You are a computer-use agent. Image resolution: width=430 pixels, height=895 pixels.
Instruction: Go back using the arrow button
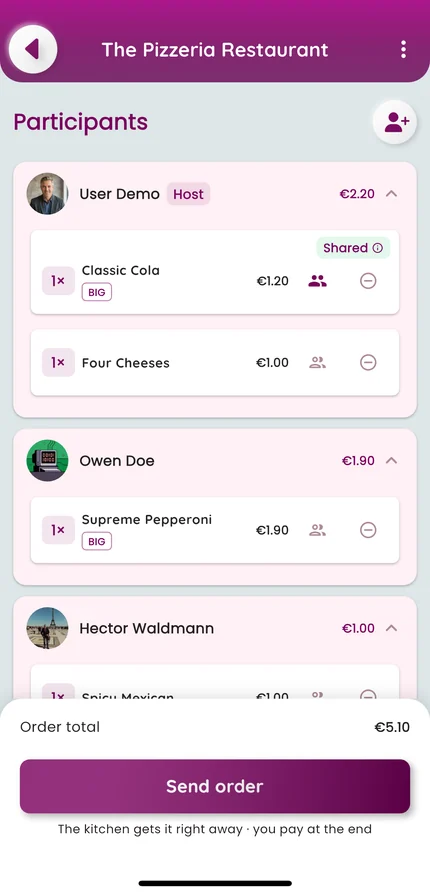33,49
